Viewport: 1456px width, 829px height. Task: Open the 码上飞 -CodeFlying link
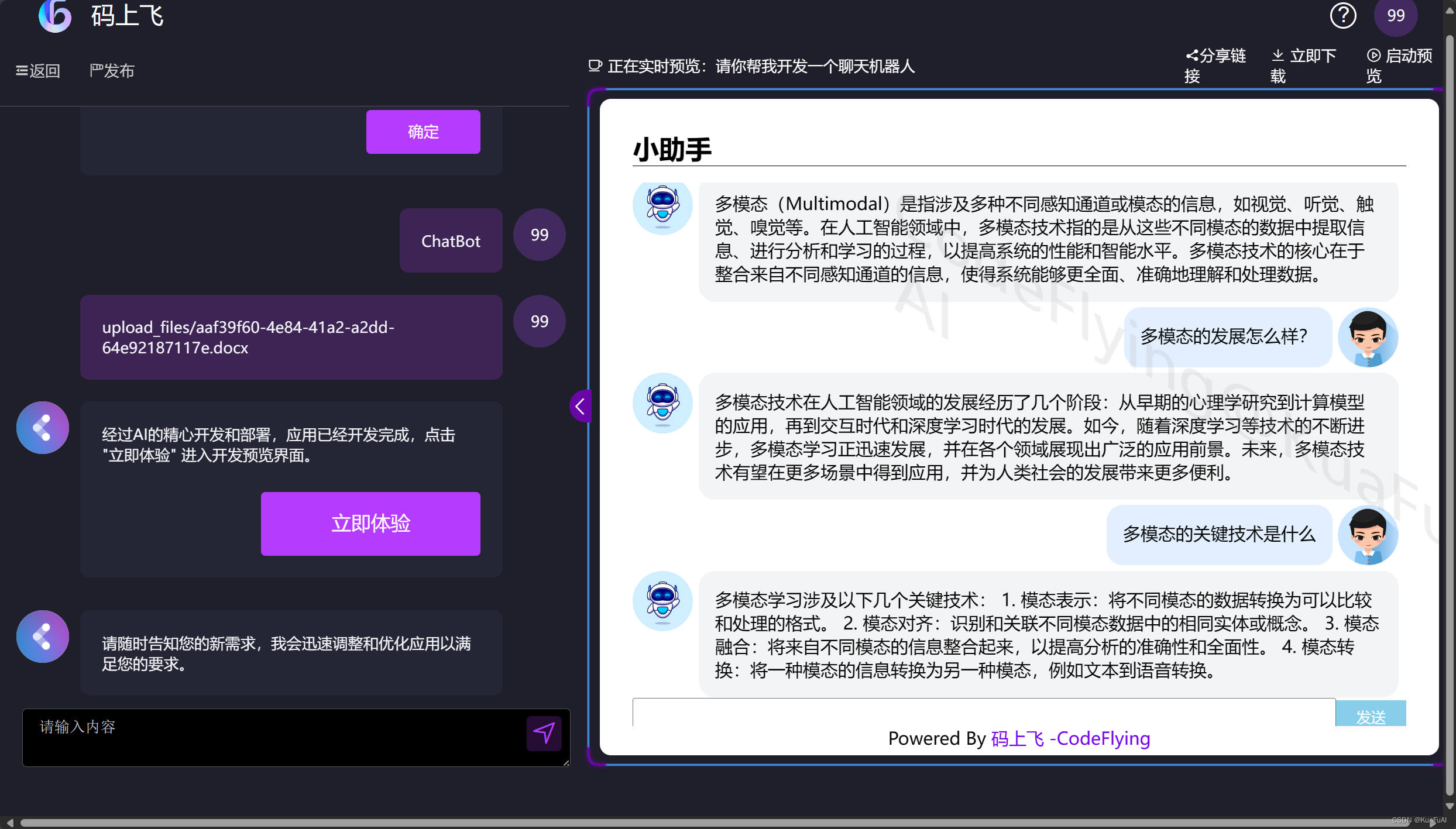[x=1070, y=738]
